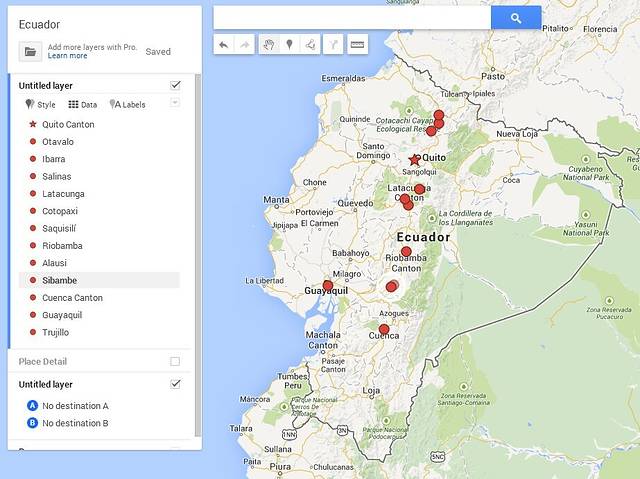
Task: Uncheck the first Untitled layer checkbox
Action: click(175, 86)
